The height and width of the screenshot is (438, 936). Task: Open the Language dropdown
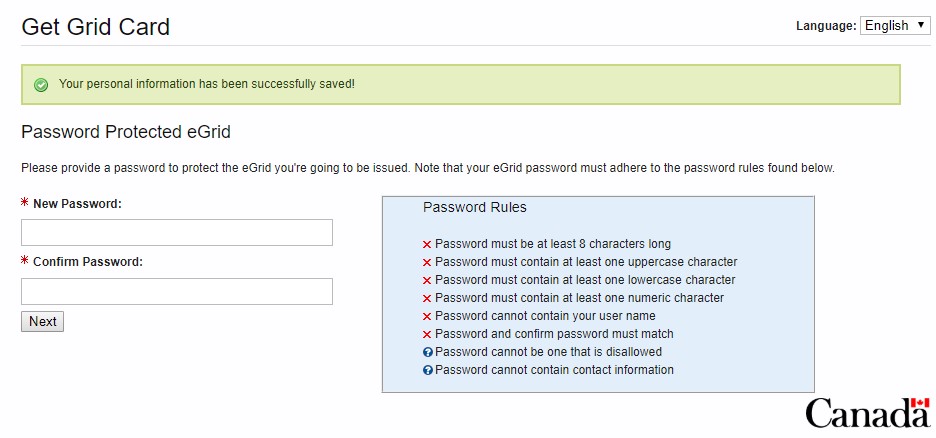coord(895,26)
